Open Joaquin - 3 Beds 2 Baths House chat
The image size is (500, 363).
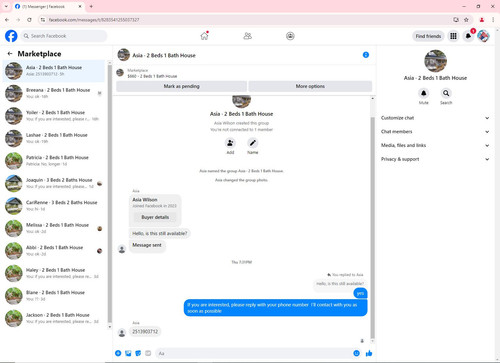[x=54, y=183]
